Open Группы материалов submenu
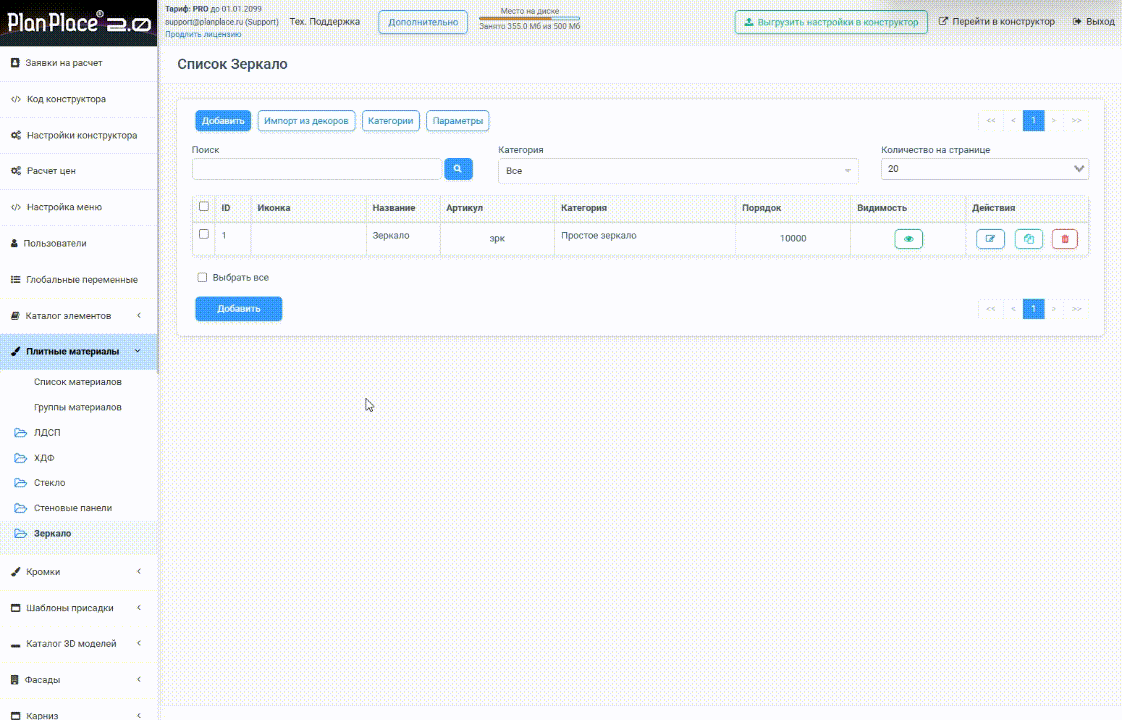This screenshot has width=1122, height=720. (x=78, y=407)
